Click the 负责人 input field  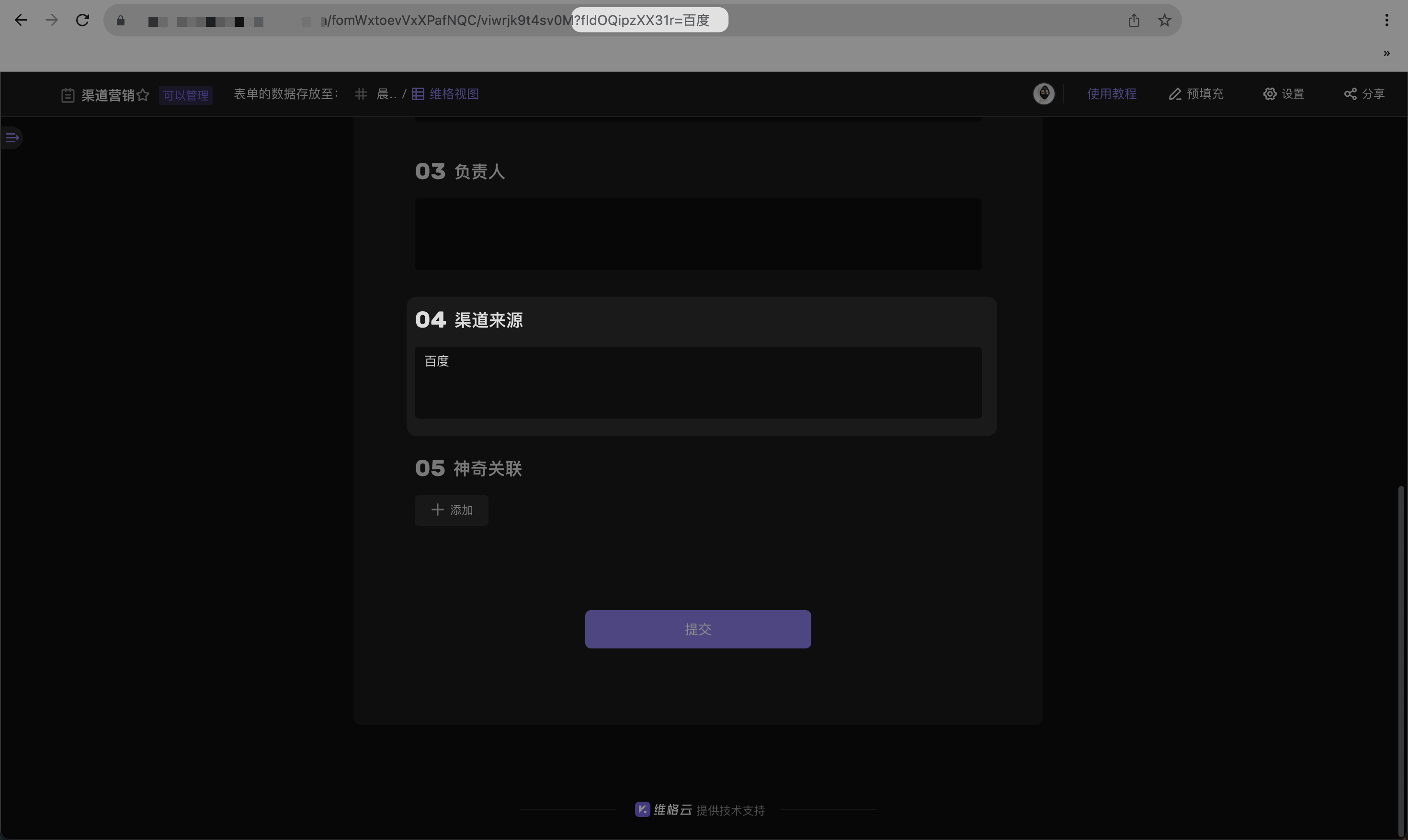point(698,234)
